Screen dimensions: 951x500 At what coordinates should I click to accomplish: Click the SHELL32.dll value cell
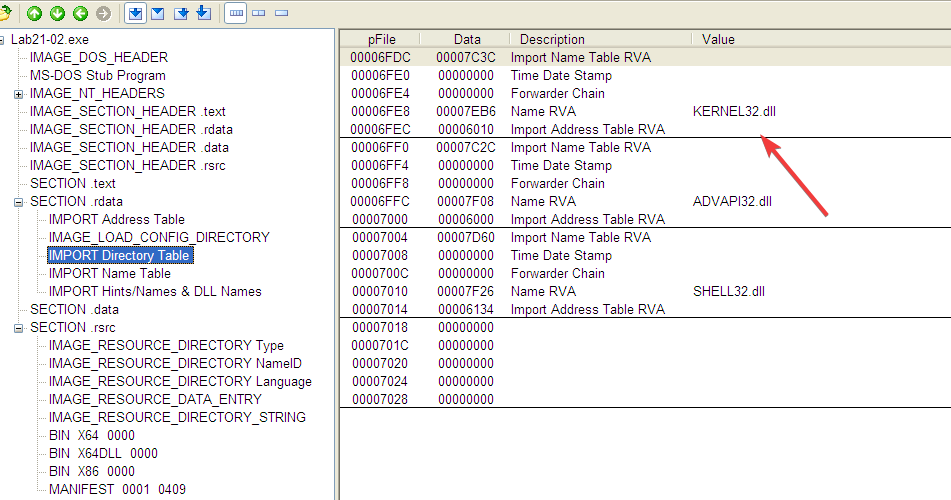coord(728,291)
